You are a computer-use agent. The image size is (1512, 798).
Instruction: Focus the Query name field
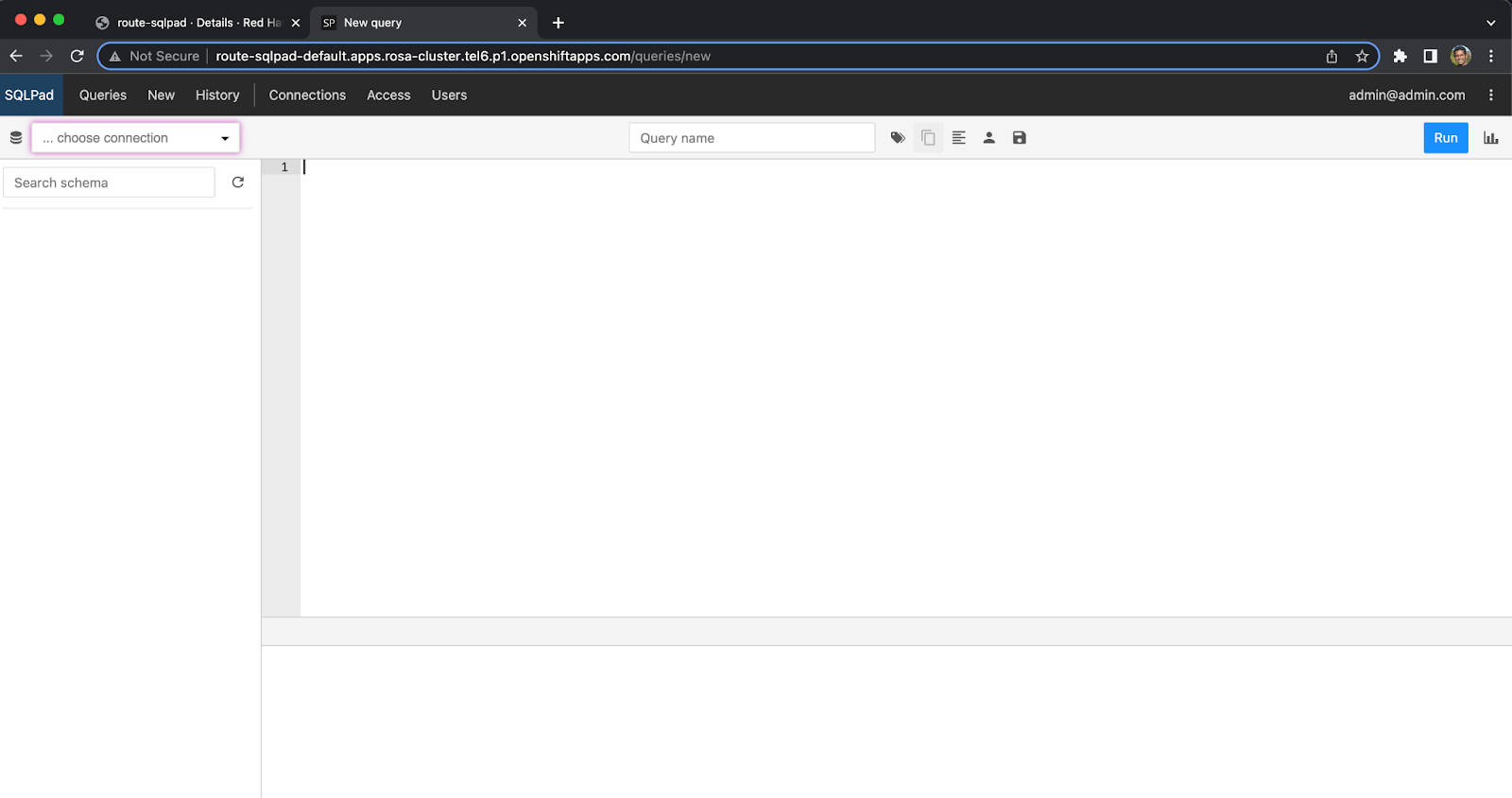pyautogui.click(x=751, y=138)
